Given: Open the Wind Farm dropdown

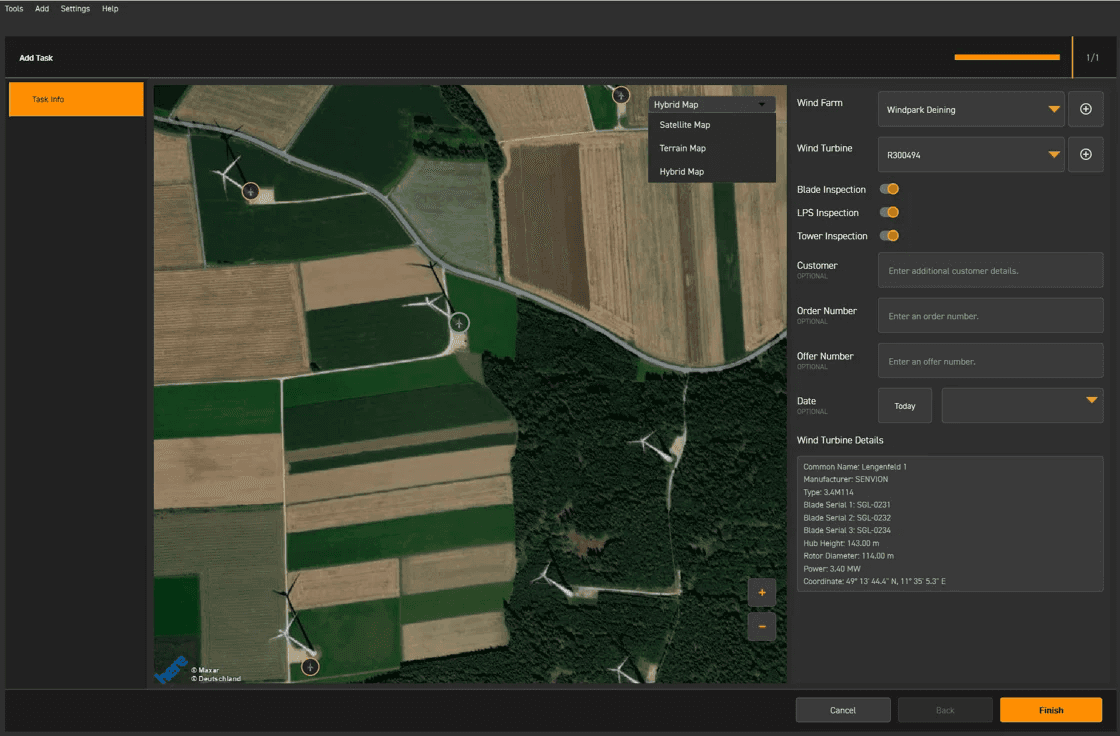Looking at the screenshot, I should [970, 109].
